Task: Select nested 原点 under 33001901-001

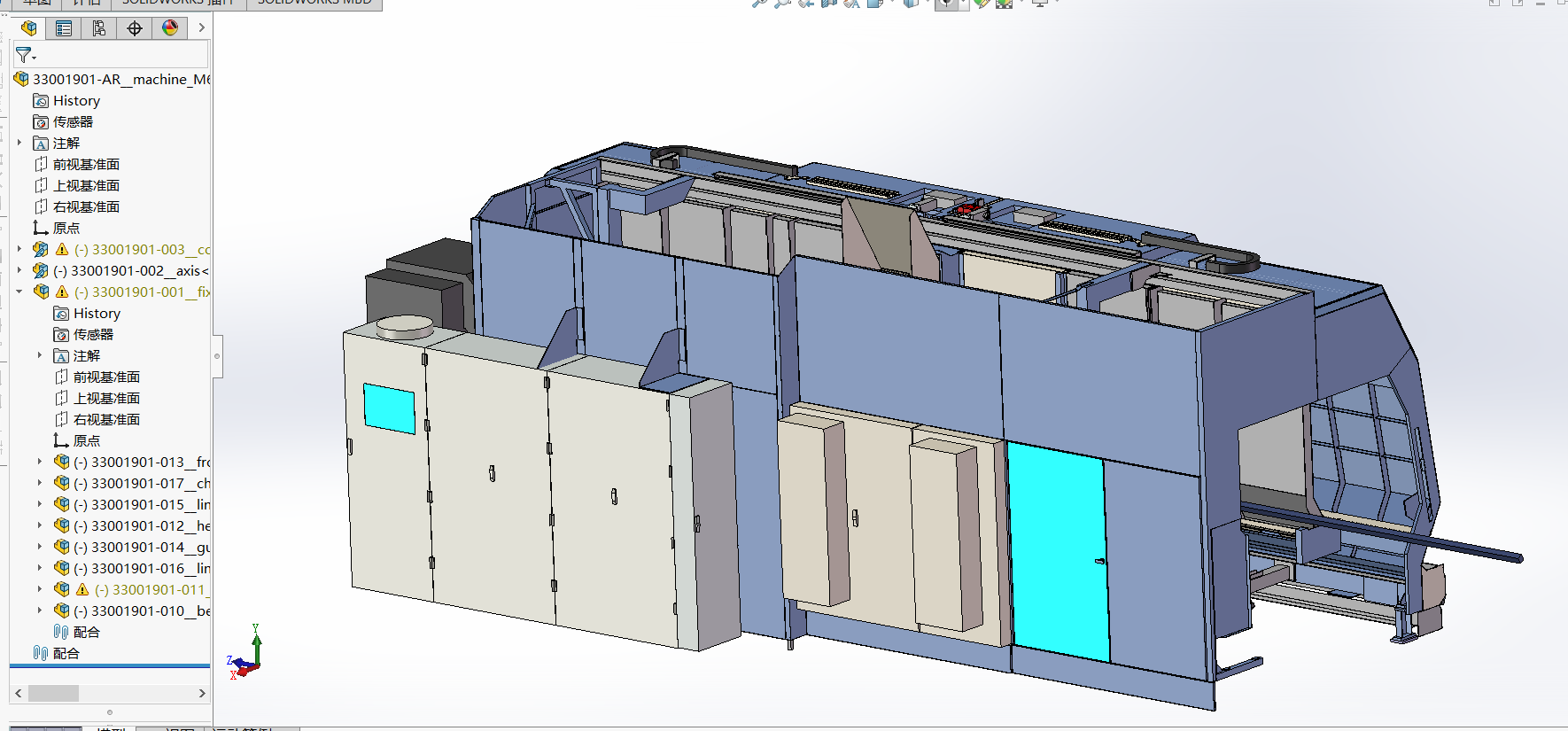Action: tap(87, 440)
